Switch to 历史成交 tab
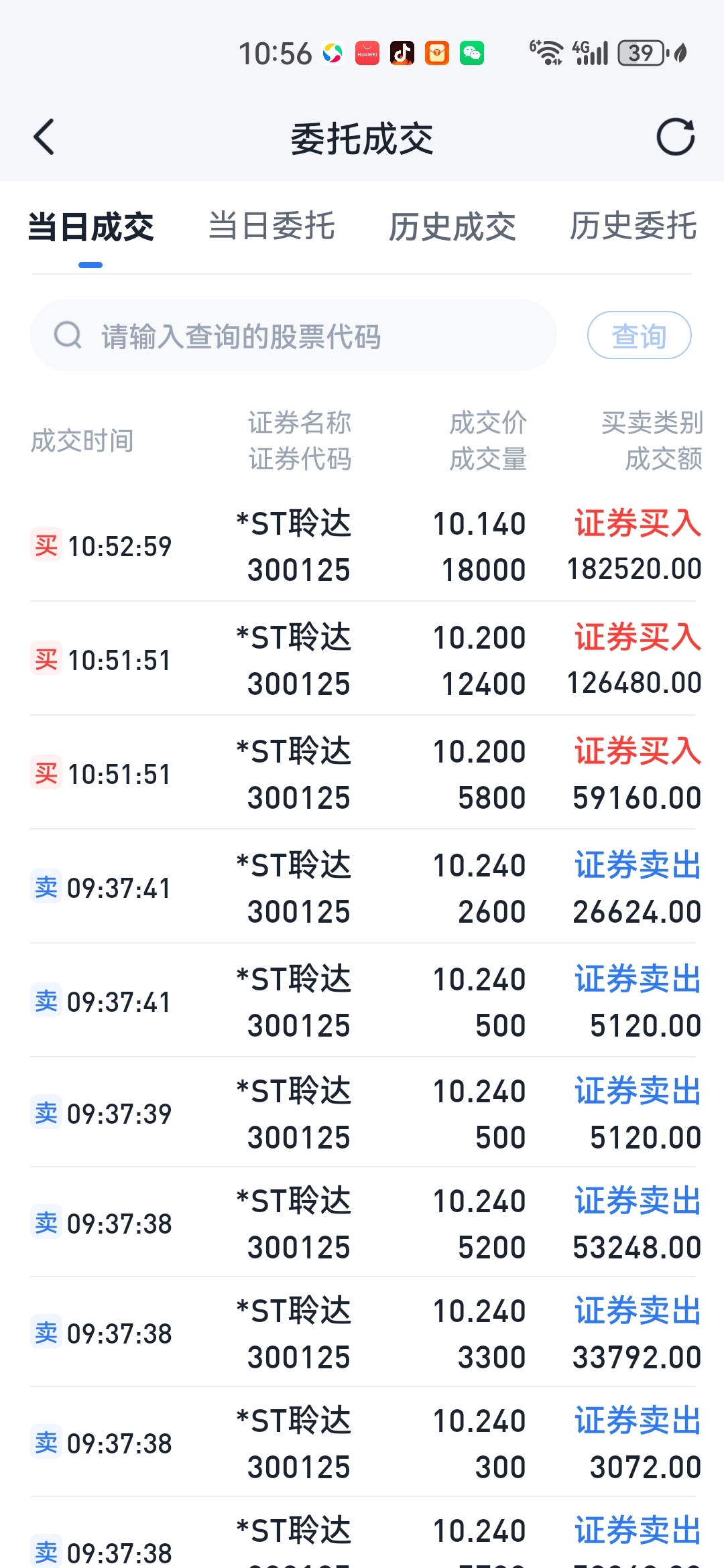 pyautogui.click(x=452, y=226)
